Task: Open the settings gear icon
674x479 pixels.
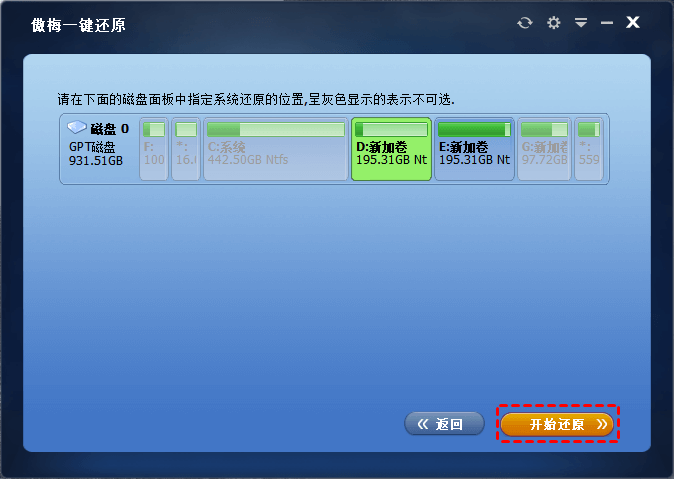Action: (554, 22)
